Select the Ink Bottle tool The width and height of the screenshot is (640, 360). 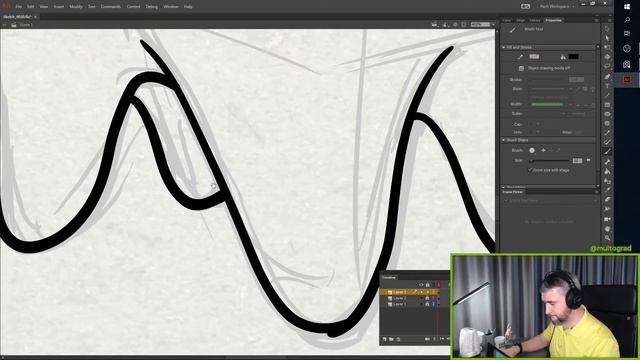tap(607, 181)
